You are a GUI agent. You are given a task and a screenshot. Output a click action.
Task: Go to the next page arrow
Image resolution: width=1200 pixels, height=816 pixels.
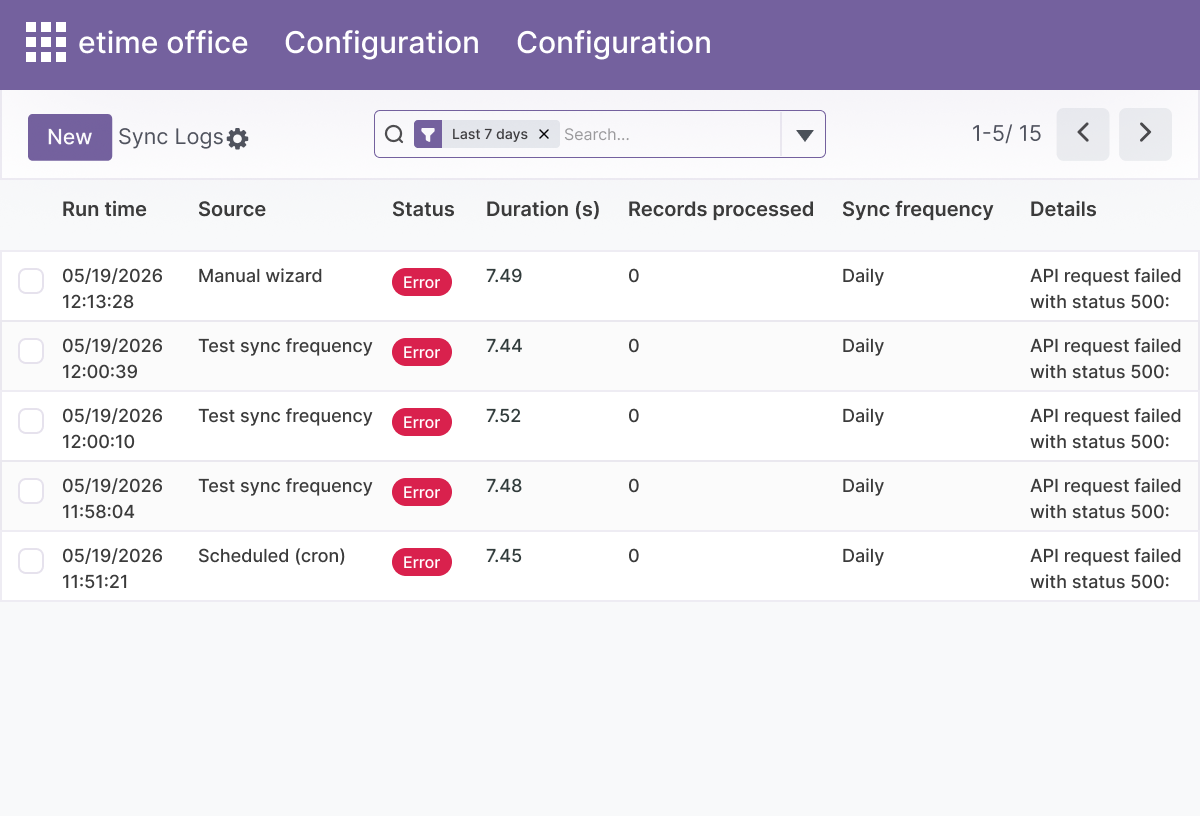pos(1145,134)
